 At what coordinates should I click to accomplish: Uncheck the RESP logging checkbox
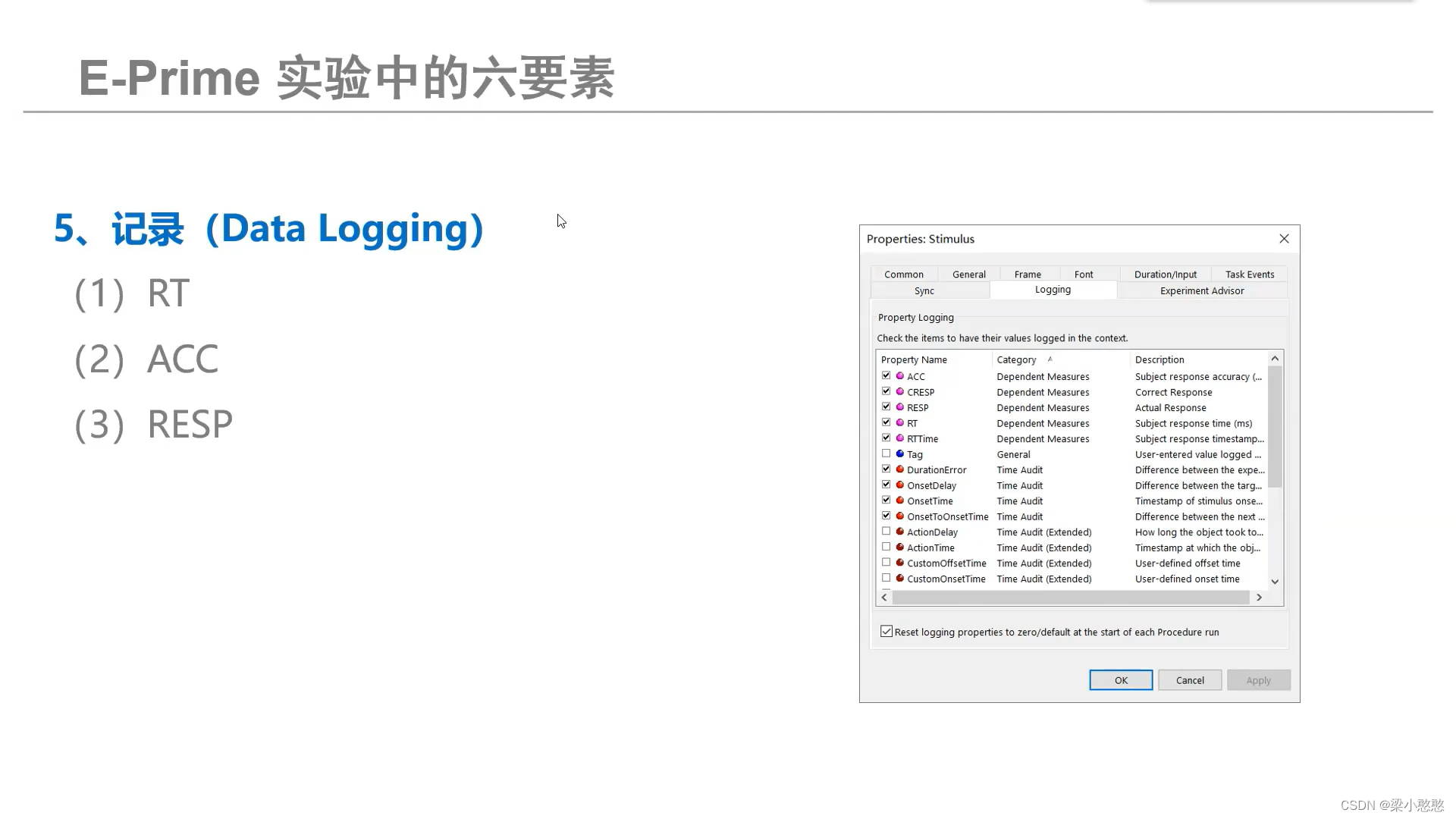(886, 406)
